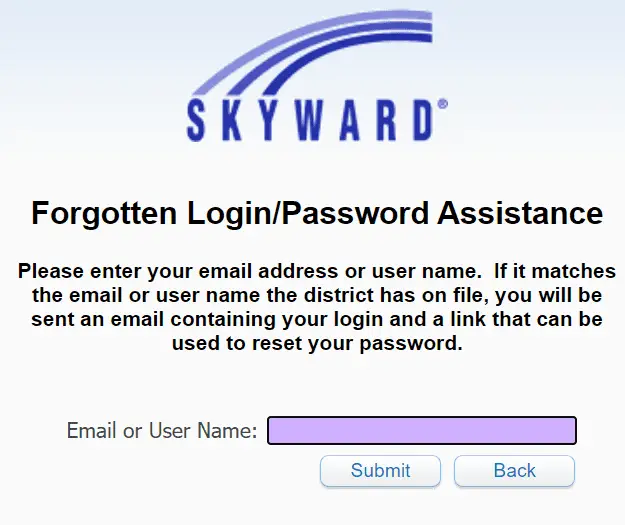Screen dimensions: 625x525
Task: Click the word 'Assistance' in the heading
Action: [520, 213]
